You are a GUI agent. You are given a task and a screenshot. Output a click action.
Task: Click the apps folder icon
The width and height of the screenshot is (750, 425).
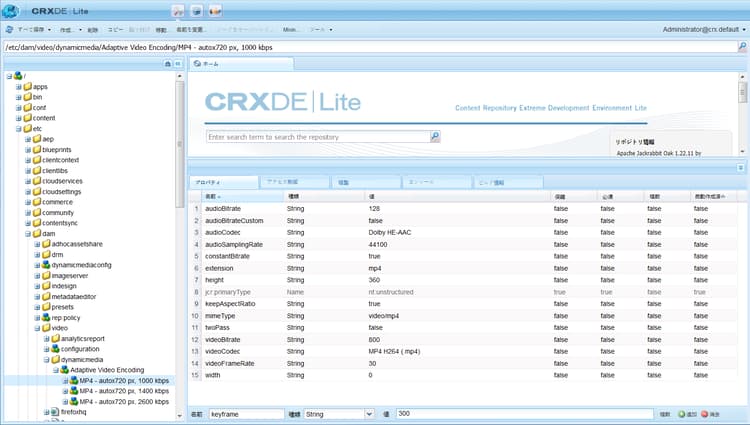tap(27, 87)
